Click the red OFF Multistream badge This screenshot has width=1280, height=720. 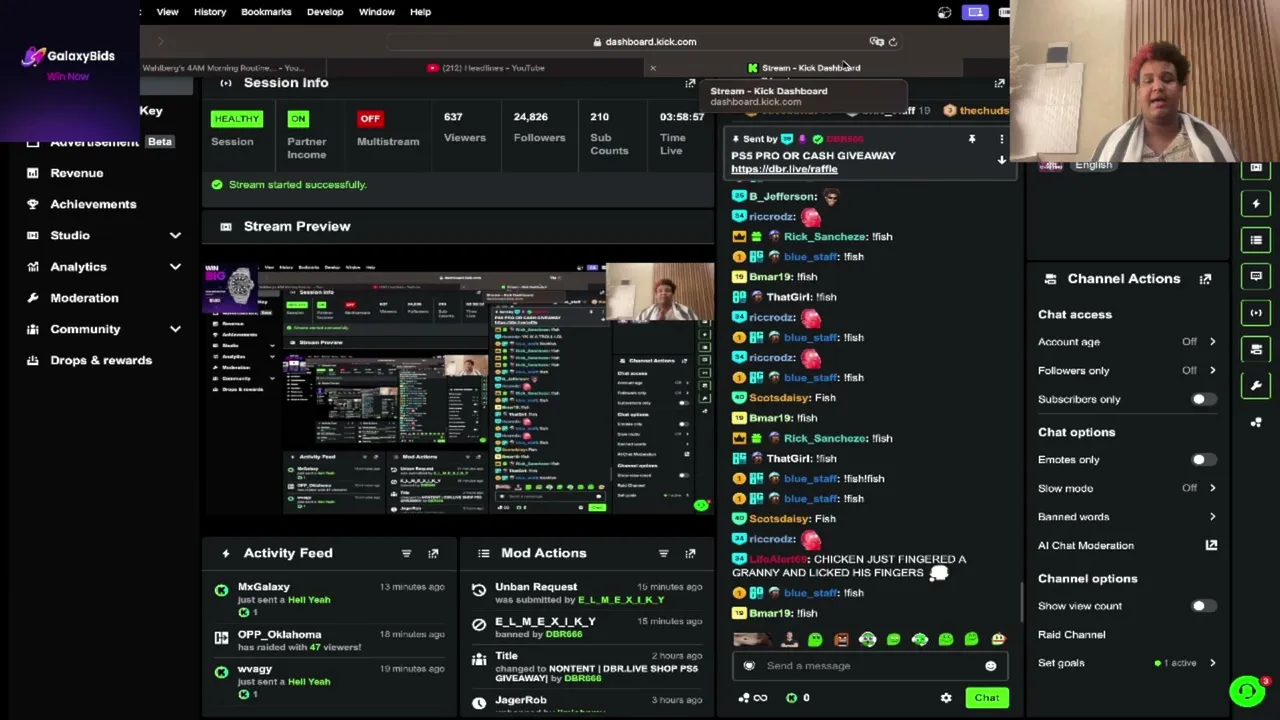tap(370, 119)
